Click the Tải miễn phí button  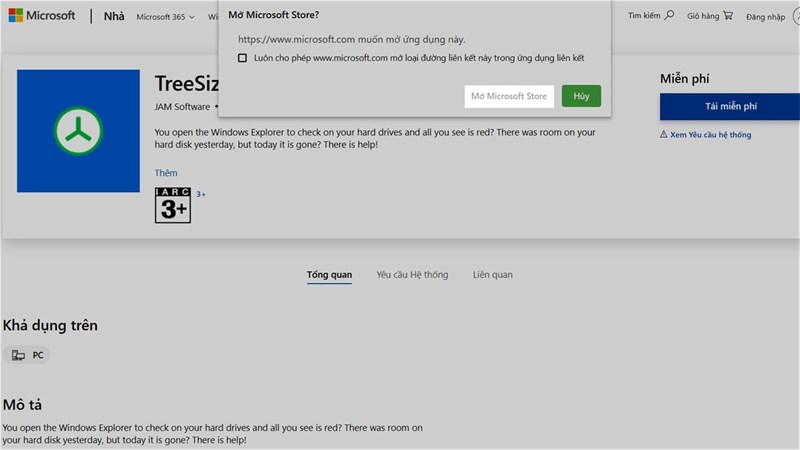730,106
